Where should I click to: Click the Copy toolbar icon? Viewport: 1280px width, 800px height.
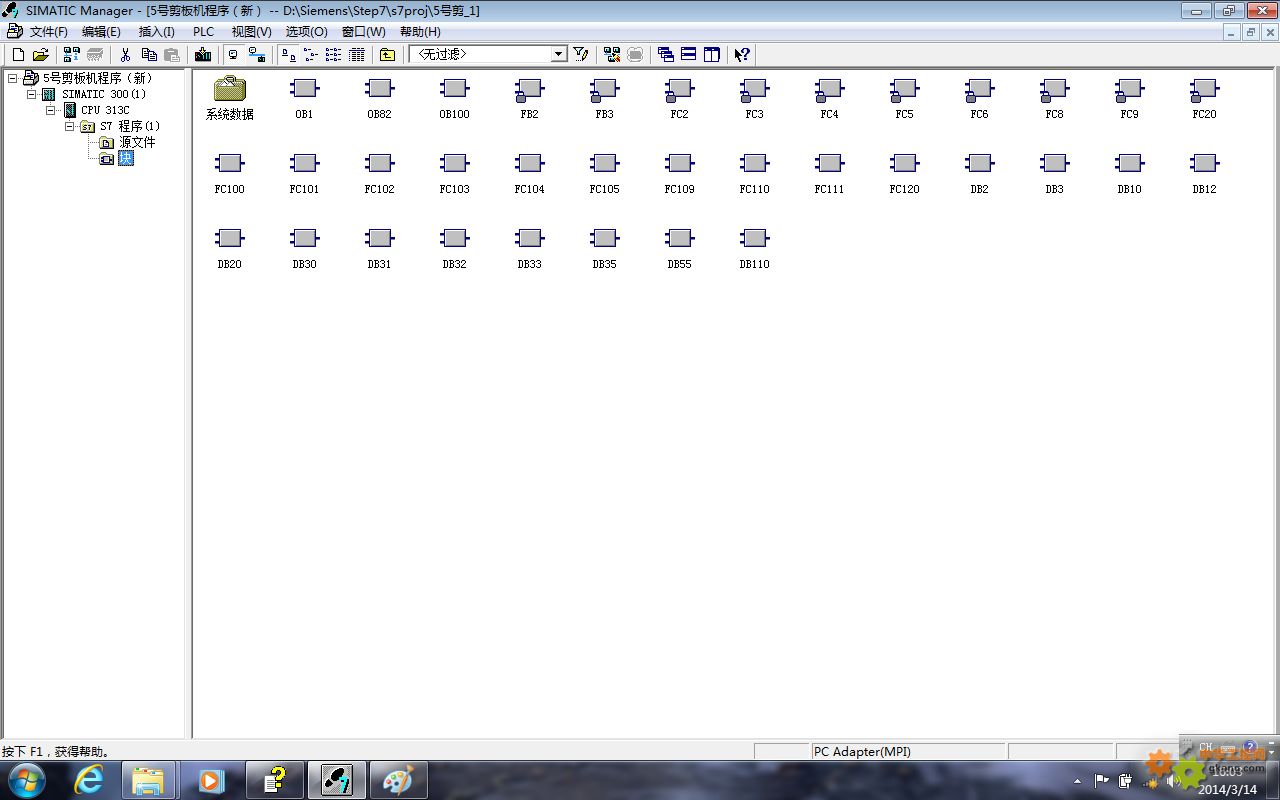(x=149, y=55)
